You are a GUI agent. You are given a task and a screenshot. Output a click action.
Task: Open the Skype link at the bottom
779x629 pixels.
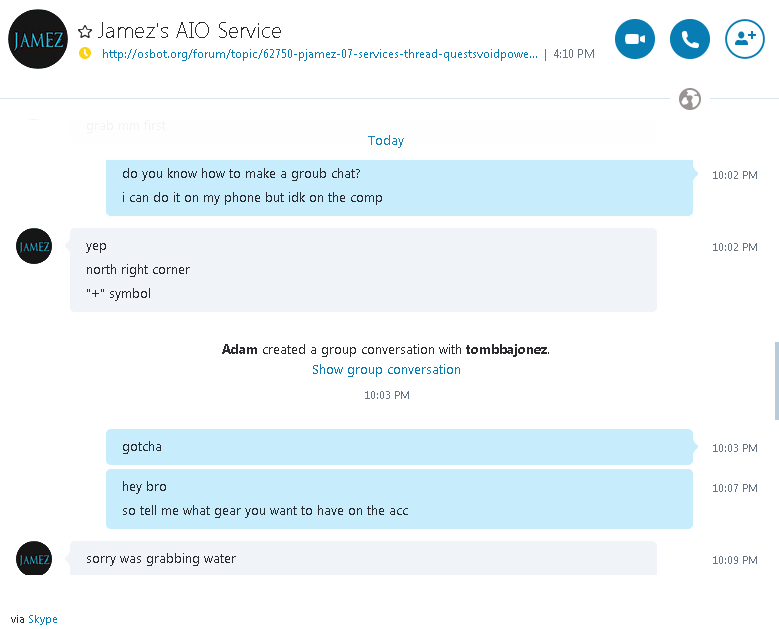(43, 619)
